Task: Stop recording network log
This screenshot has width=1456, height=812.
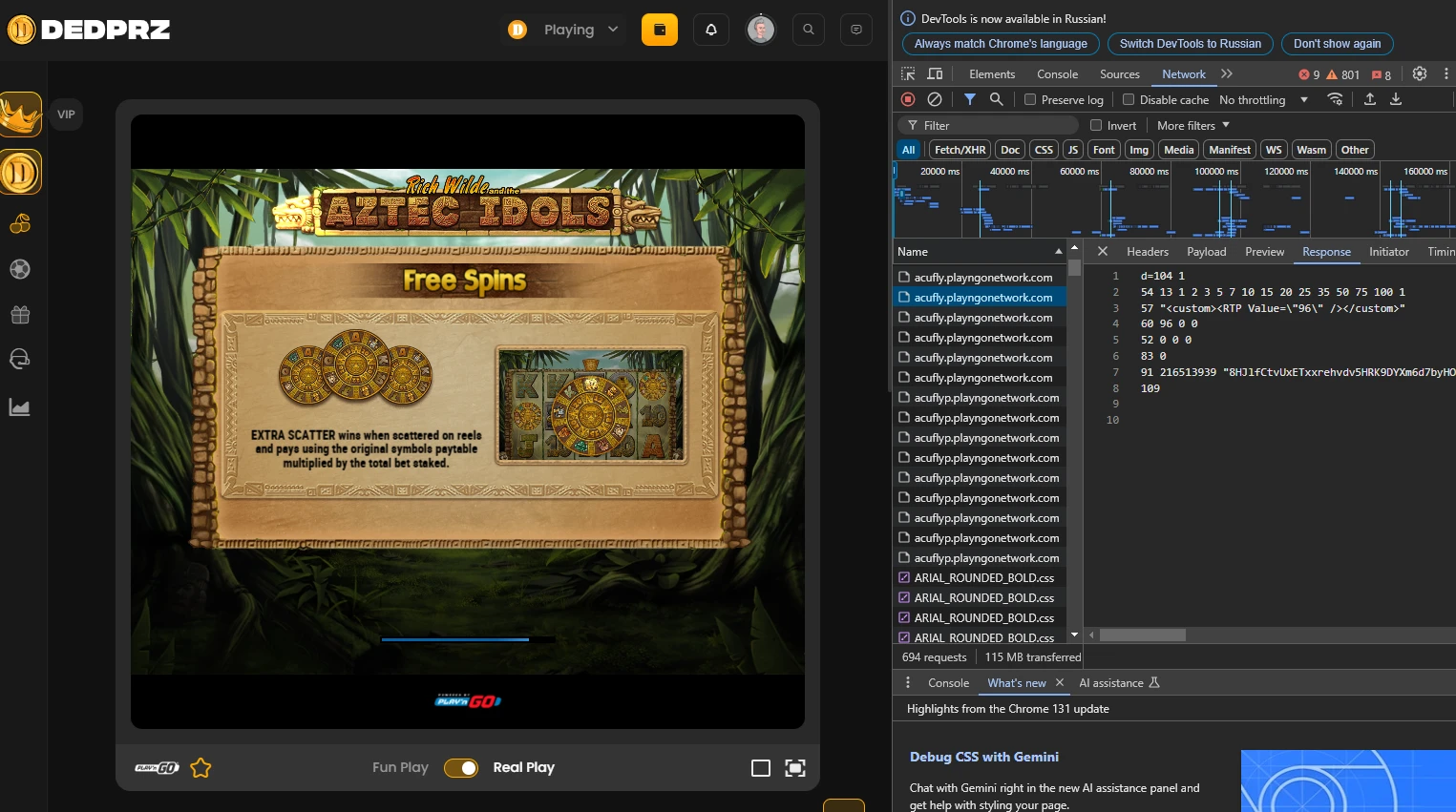Action: point(908,99)
